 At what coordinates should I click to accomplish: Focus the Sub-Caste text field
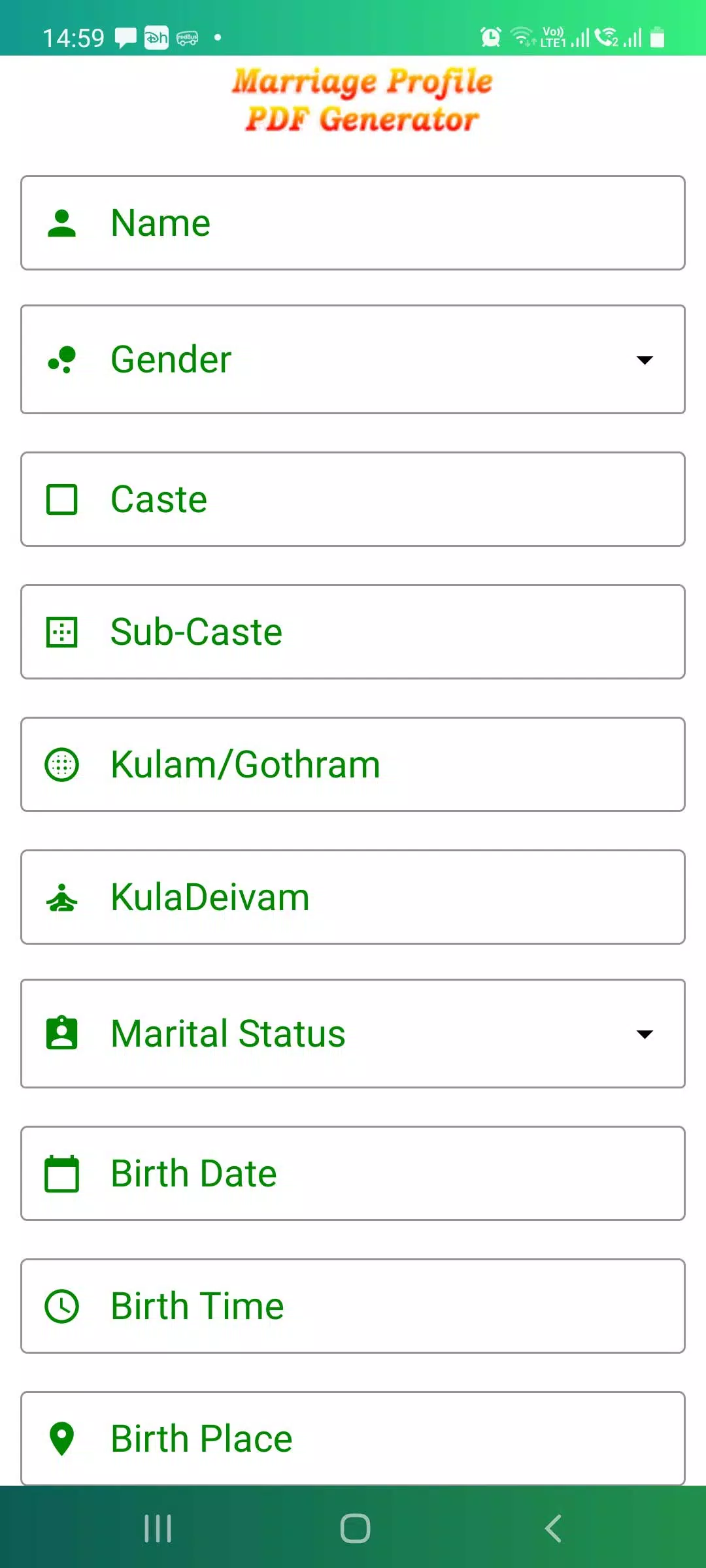pyautogui.click(x=392, y=632)
